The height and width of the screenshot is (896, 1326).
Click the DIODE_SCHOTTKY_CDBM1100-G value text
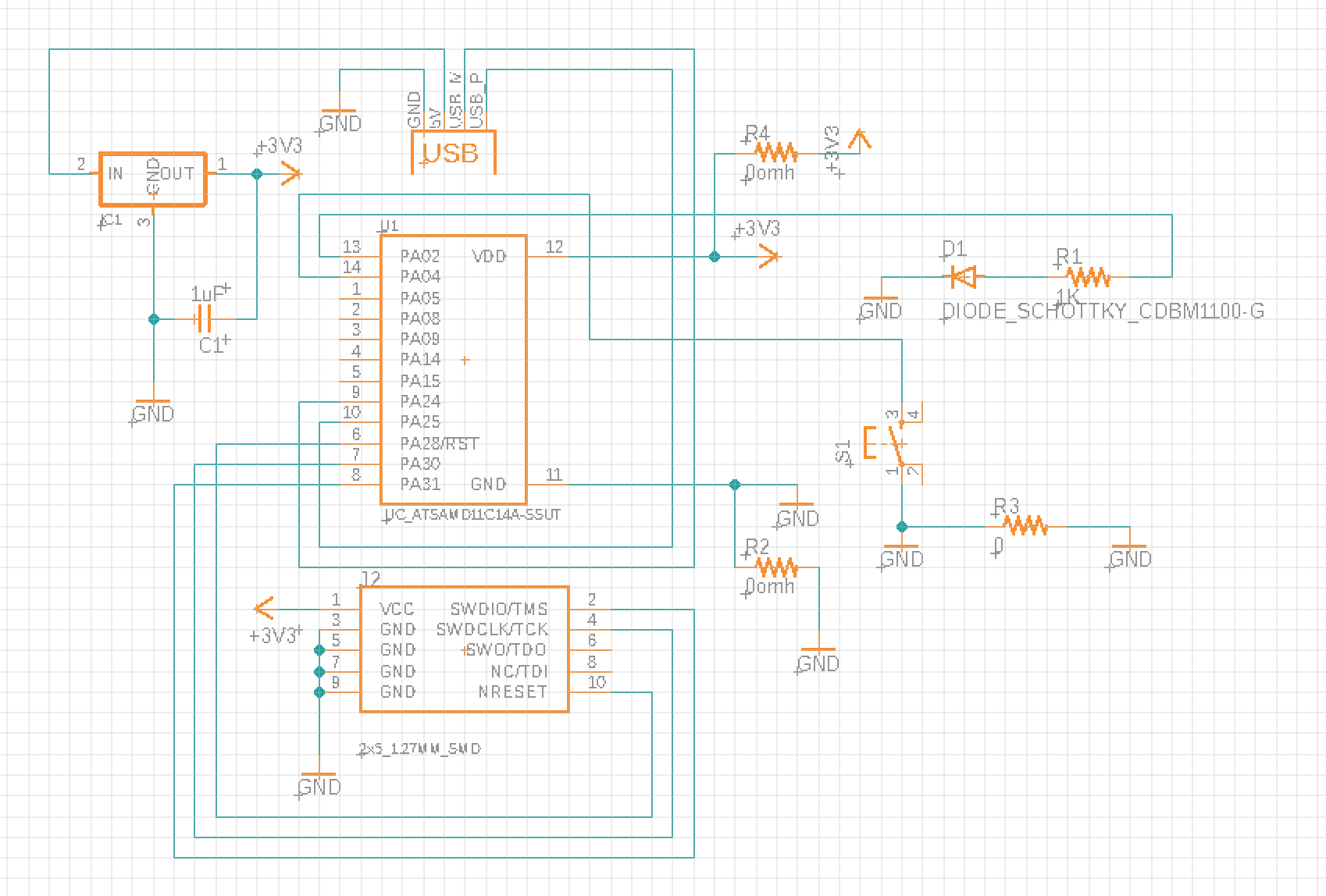[1103, 311]
